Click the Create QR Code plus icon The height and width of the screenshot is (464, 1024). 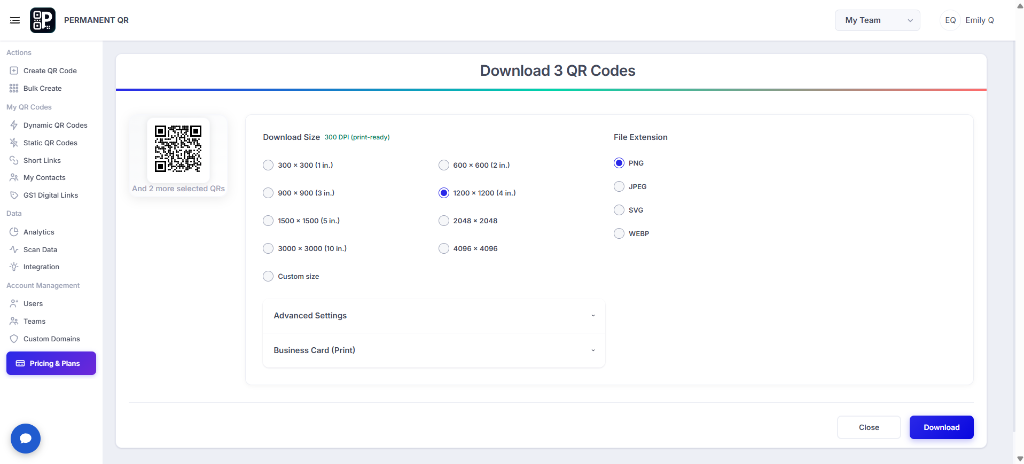click(14, 71)
